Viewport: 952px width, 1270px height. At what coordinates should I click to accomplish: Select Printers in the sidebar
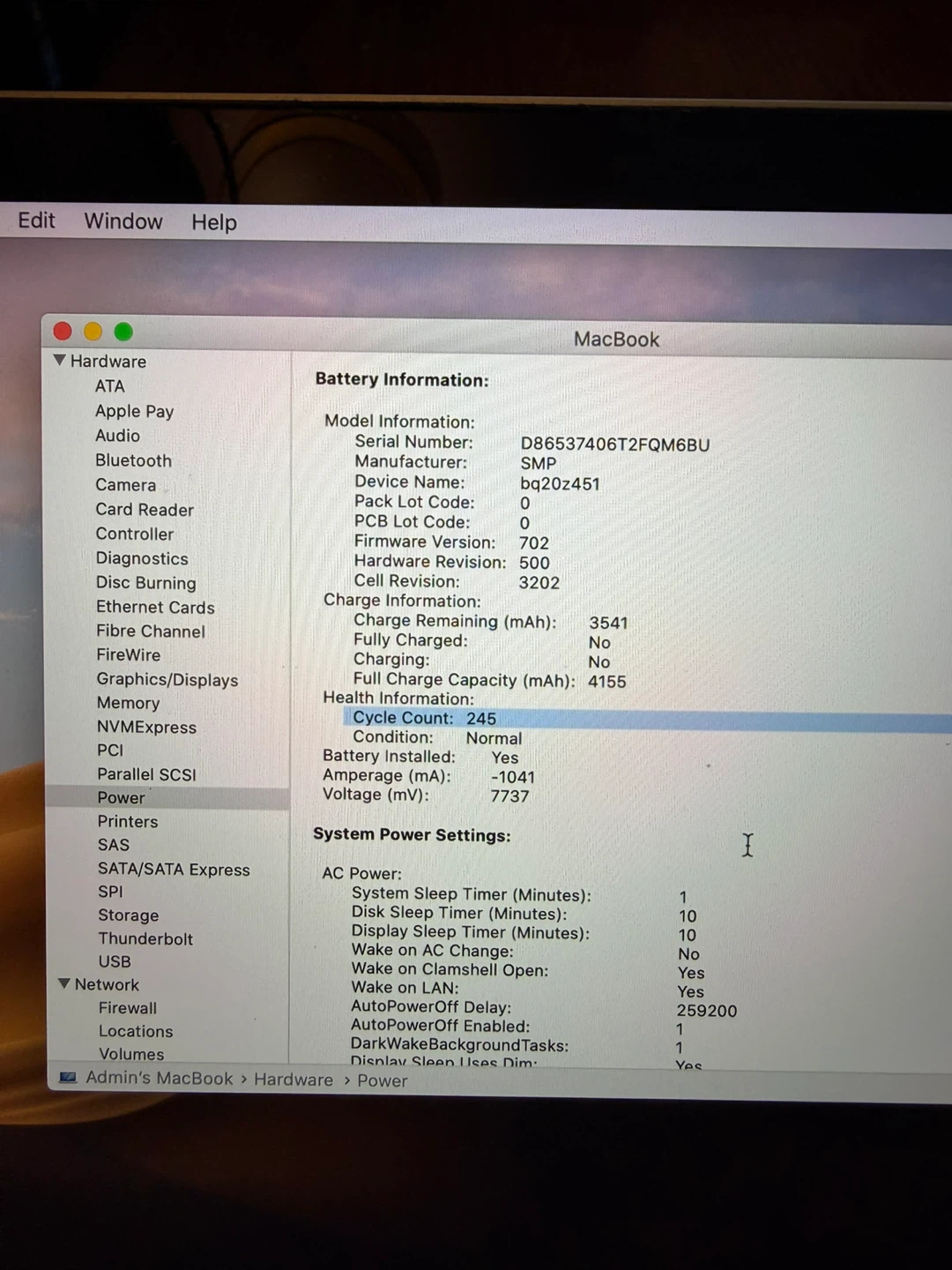(x=128, y=822)
